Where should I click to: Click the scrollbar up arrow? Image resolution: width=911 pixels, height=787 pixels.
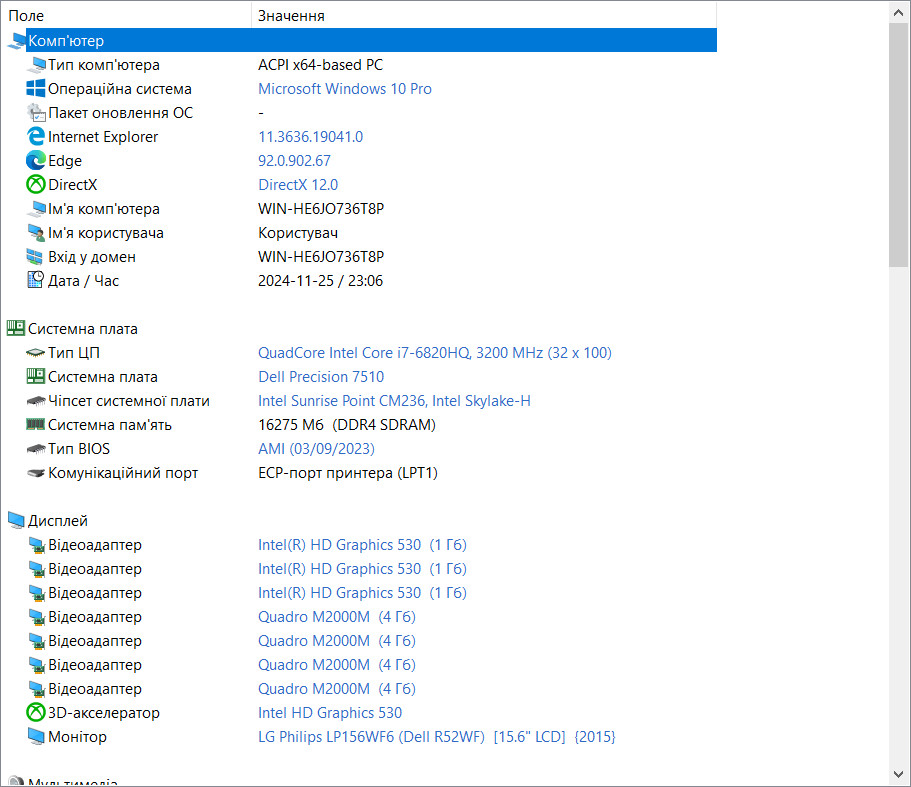[899, 12]
